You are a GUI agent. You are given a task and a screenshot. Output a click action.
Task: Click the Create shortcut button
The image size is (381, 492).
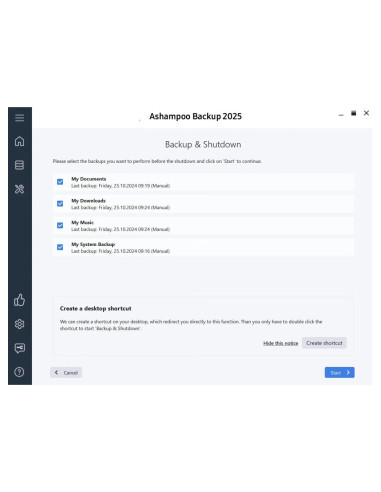coord(324,343)
